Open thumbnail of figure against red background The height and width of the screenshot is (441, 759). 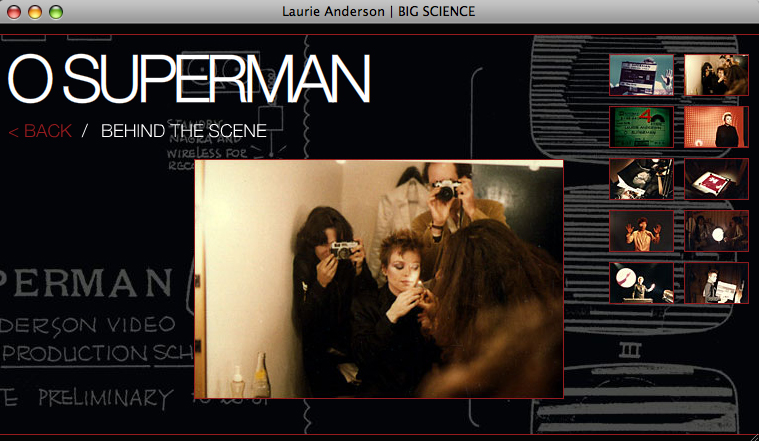(x=716, y=127)
